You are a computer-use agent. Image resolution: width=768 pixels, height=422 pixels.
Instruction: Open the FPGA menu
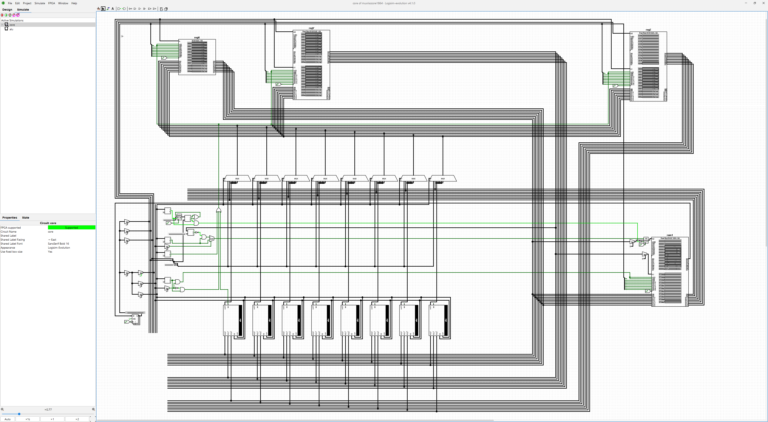tap(51, 3)
